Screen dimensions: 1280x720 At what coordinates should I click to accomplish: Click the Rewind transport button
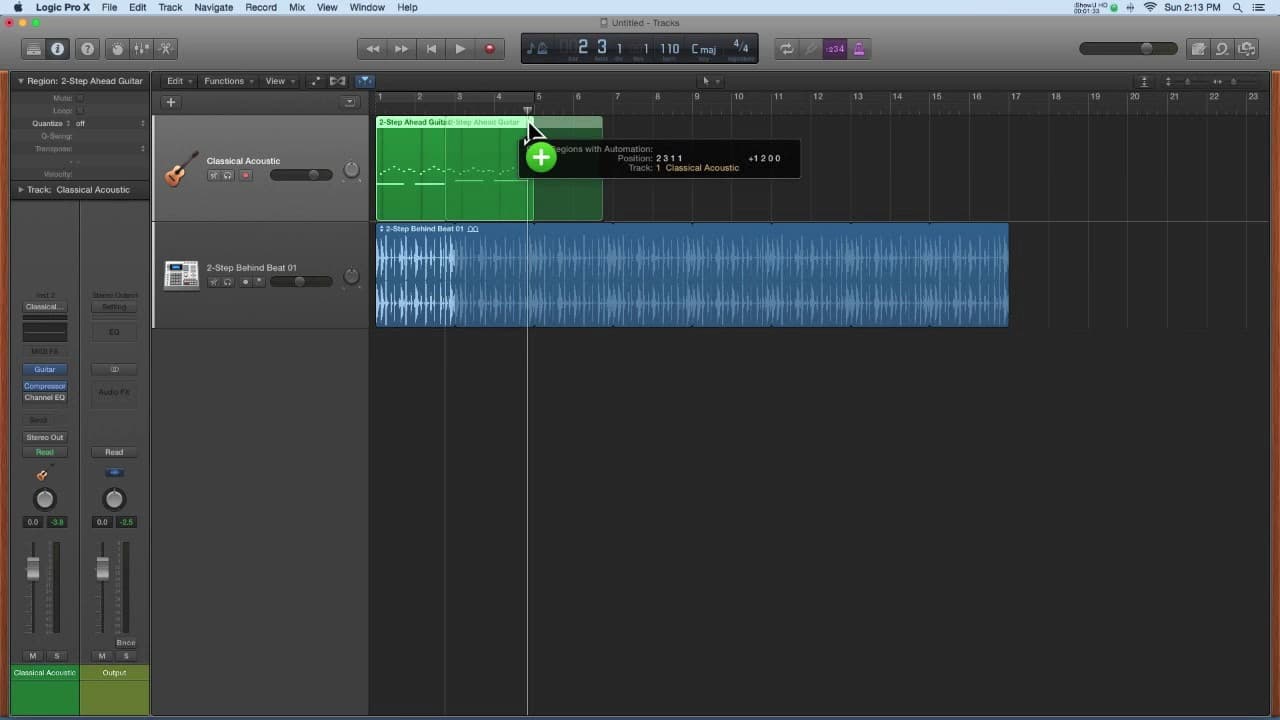point(373,48)
